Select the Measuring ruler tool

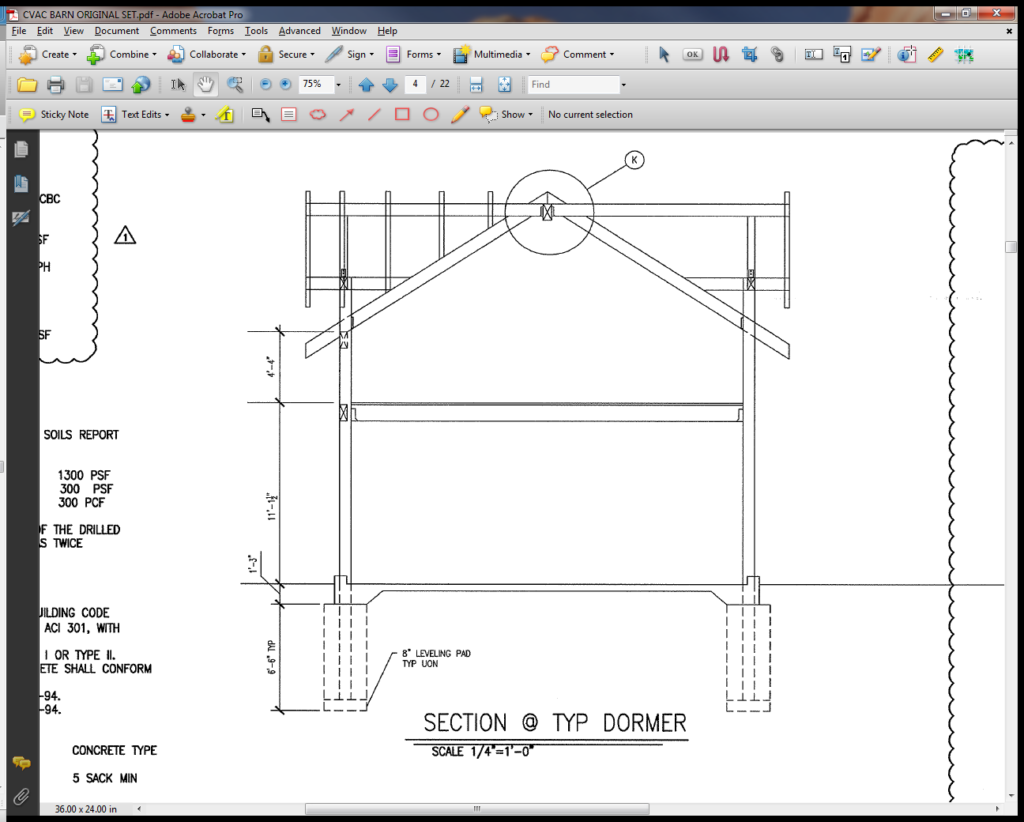935,55
